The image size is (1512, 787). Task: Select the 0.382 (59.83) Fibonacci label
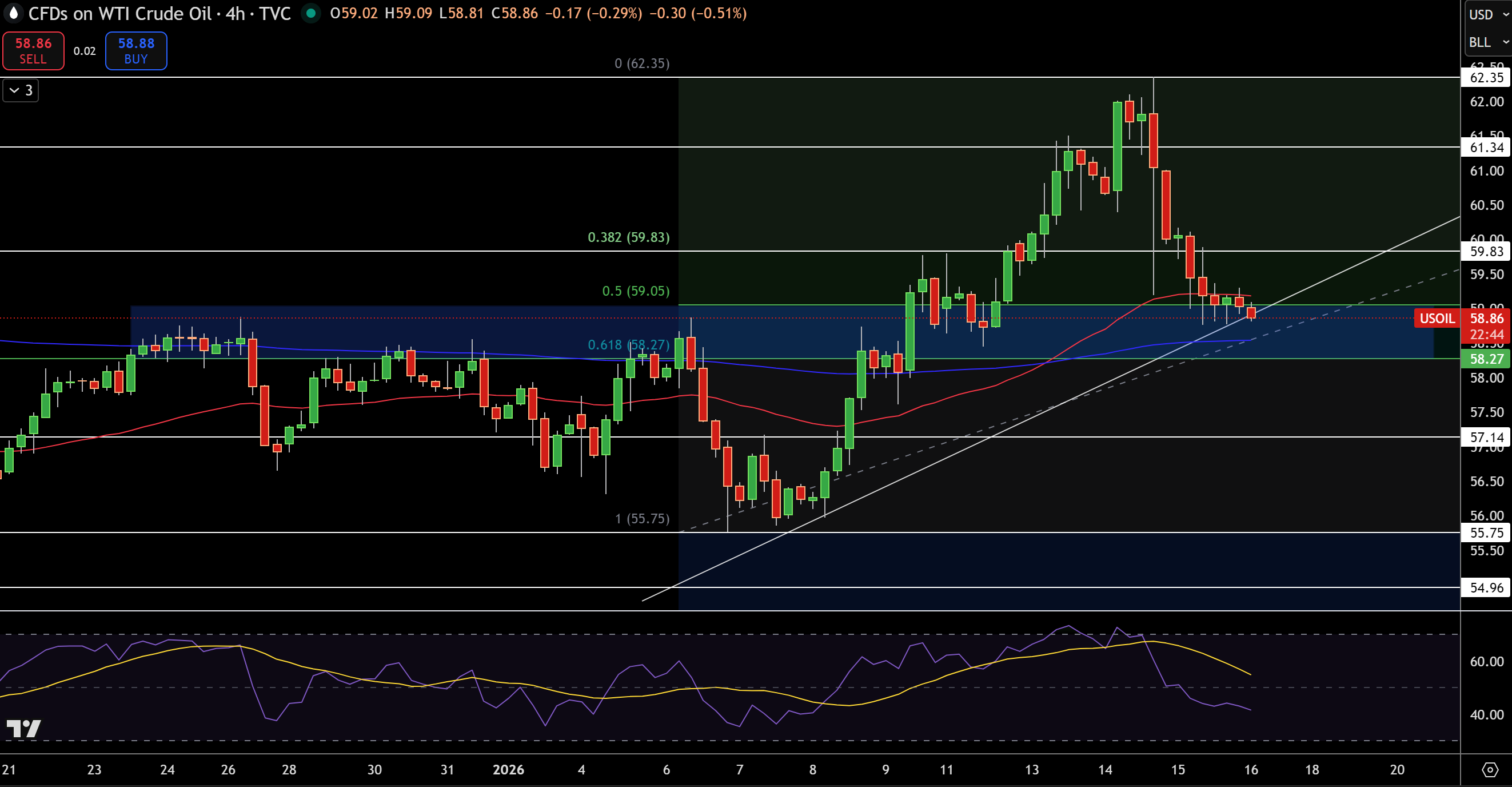tap(629, 237)
